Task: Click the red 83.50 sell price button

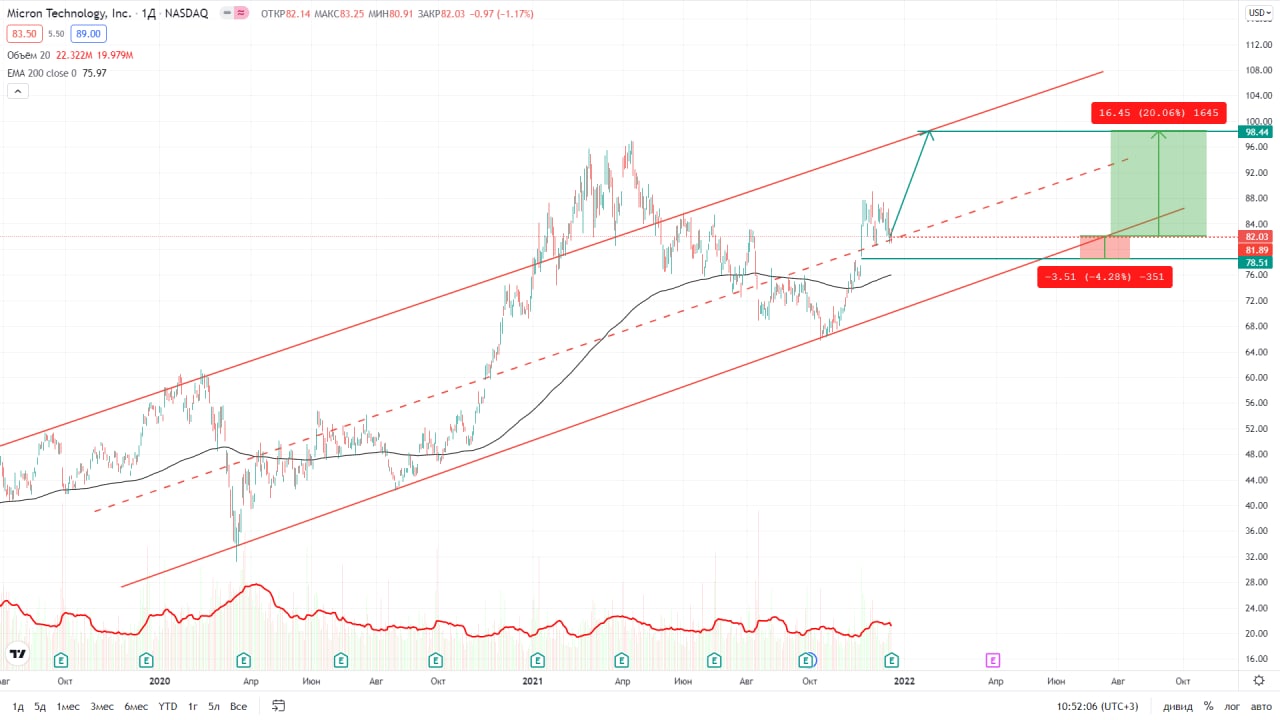Action: (x=23, y=33)
